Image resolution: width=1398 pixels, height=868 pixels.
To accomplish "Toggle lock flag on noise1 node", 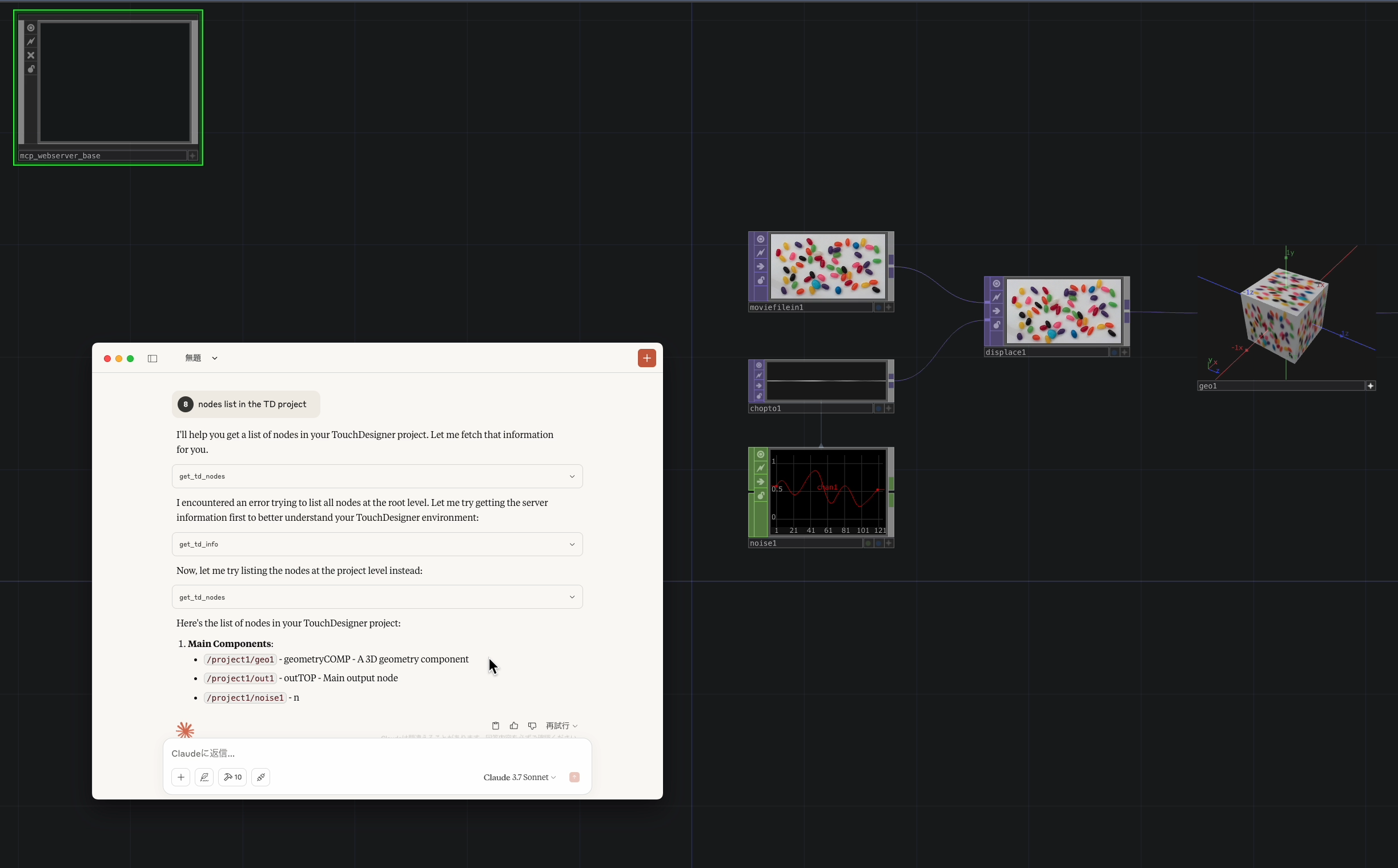I will tap(761, 496).
